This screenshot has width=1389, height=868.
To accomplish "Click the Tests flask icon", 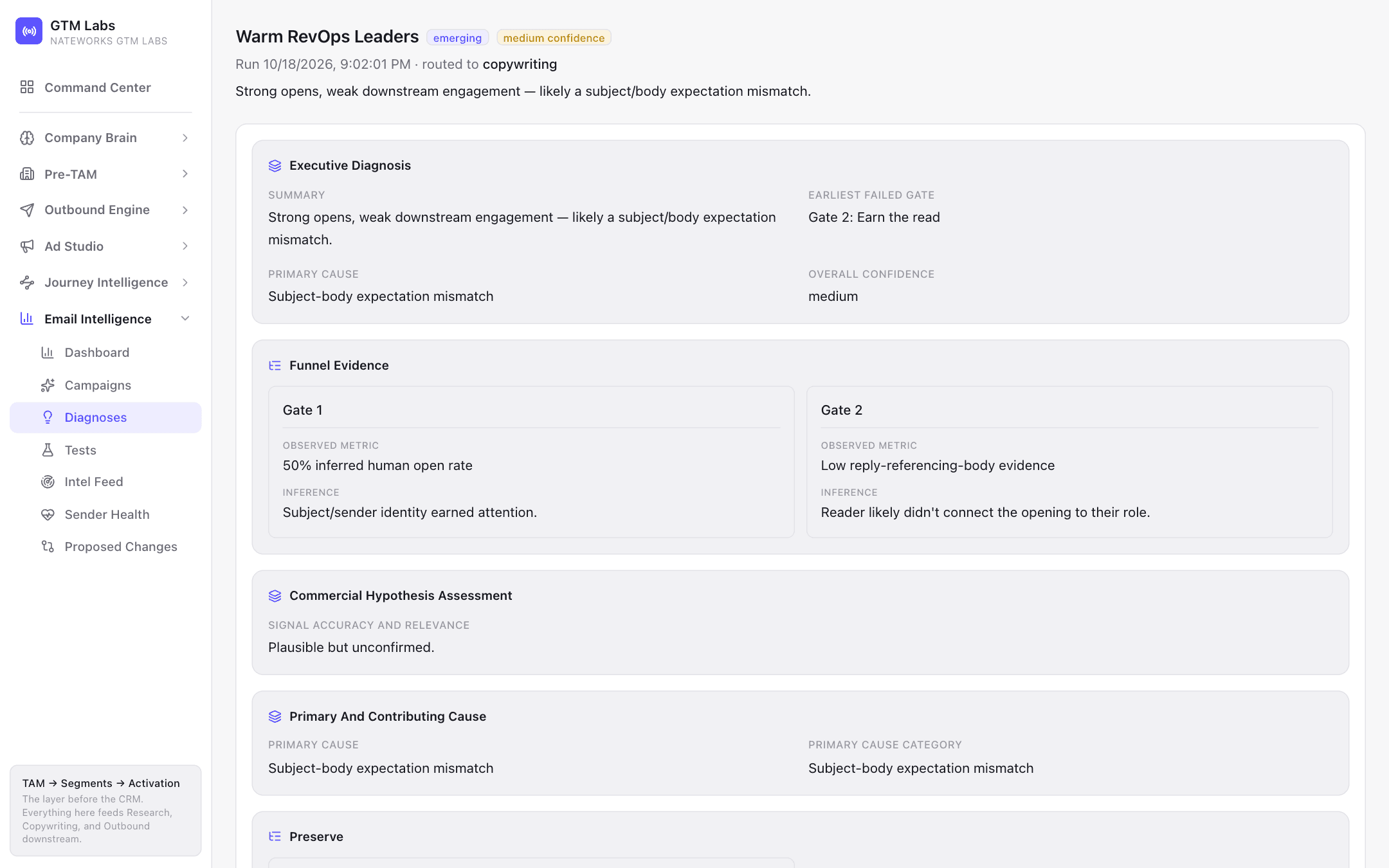I will pos(48,450).
